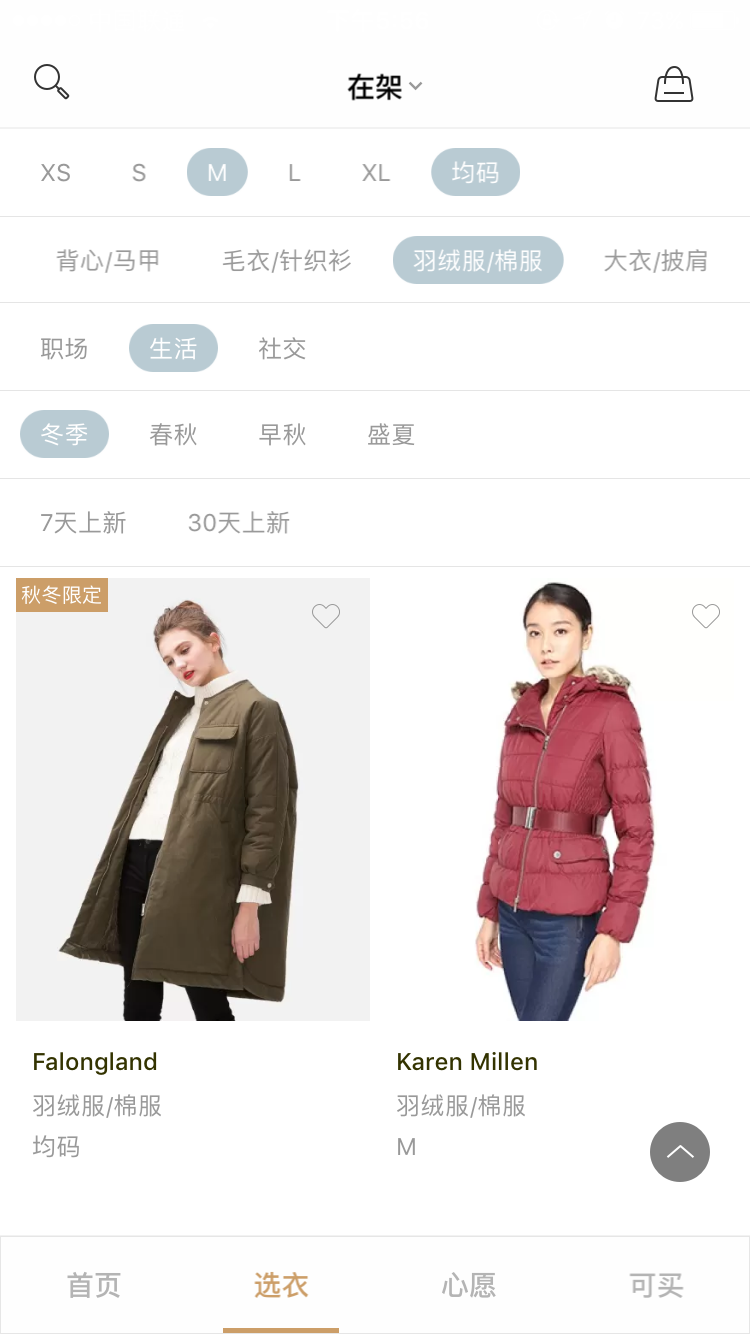Open search with the magnifier icon
The image size is (750, 1334).
[52, 82]
